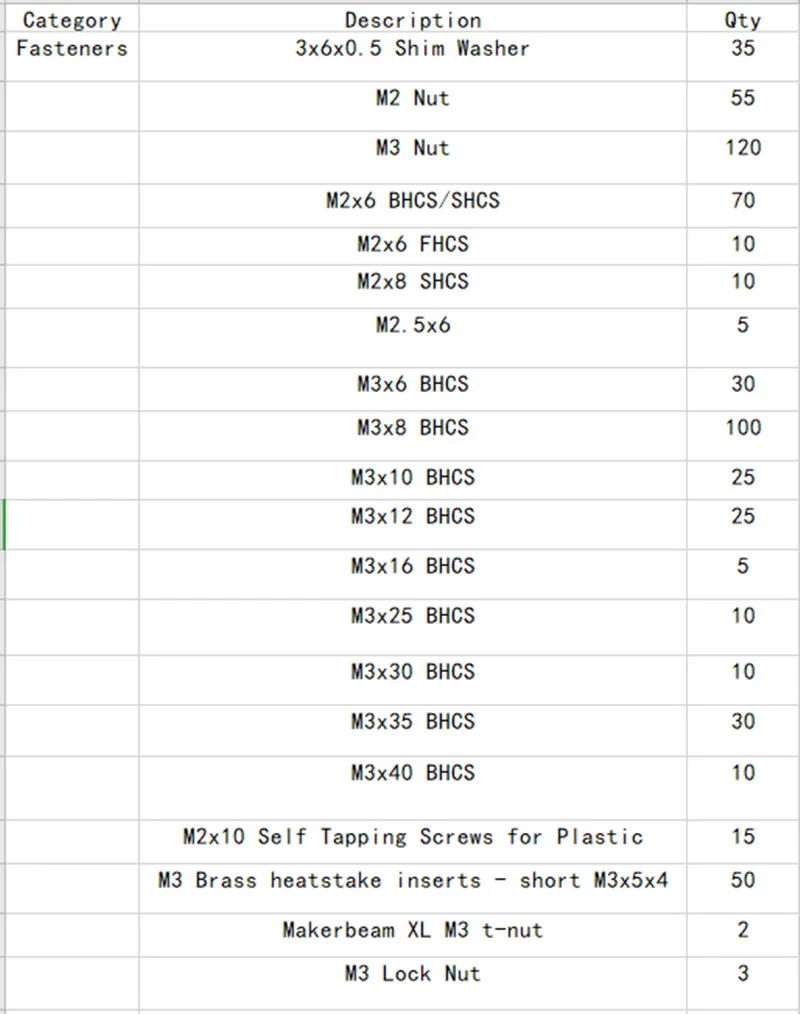The image size is (800, 1014).
Task: Select the M2x8 SHCS cell
Action: pos(413,286)
